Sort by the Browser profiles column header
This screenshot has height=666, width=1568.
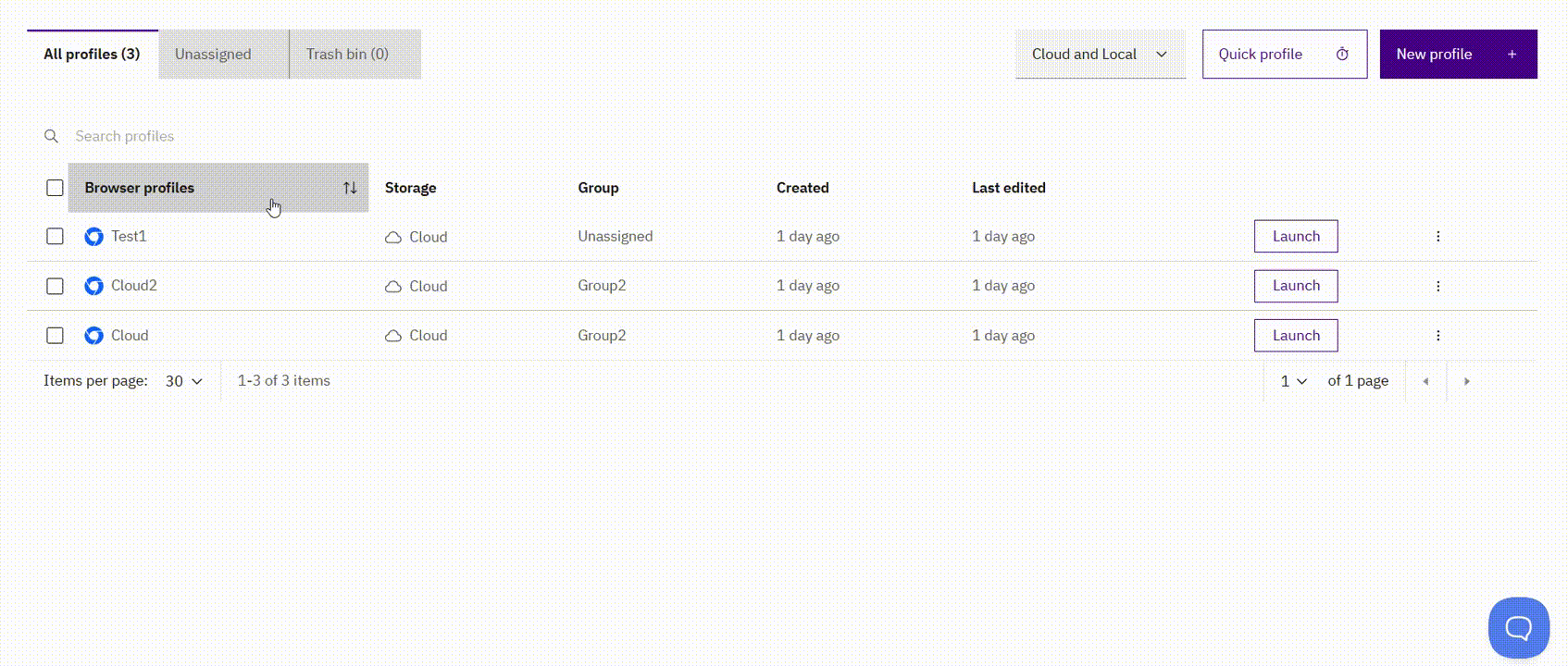218,188
